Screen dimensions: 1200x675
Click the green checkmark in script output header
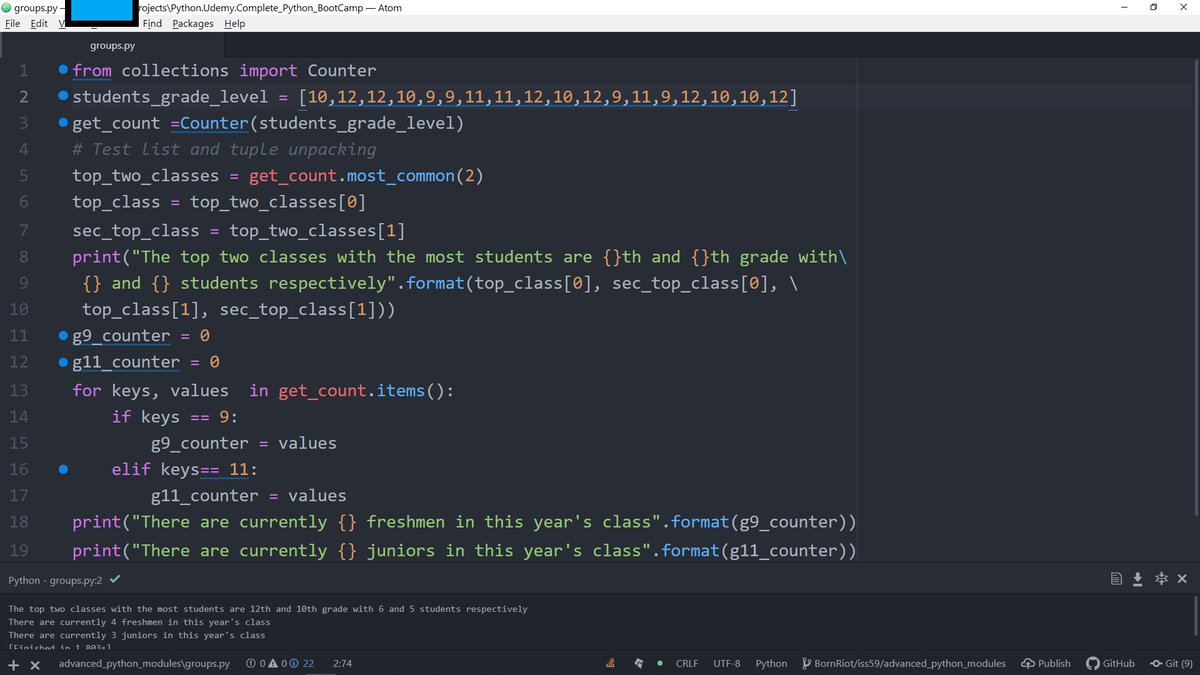(x=115, y=579)
